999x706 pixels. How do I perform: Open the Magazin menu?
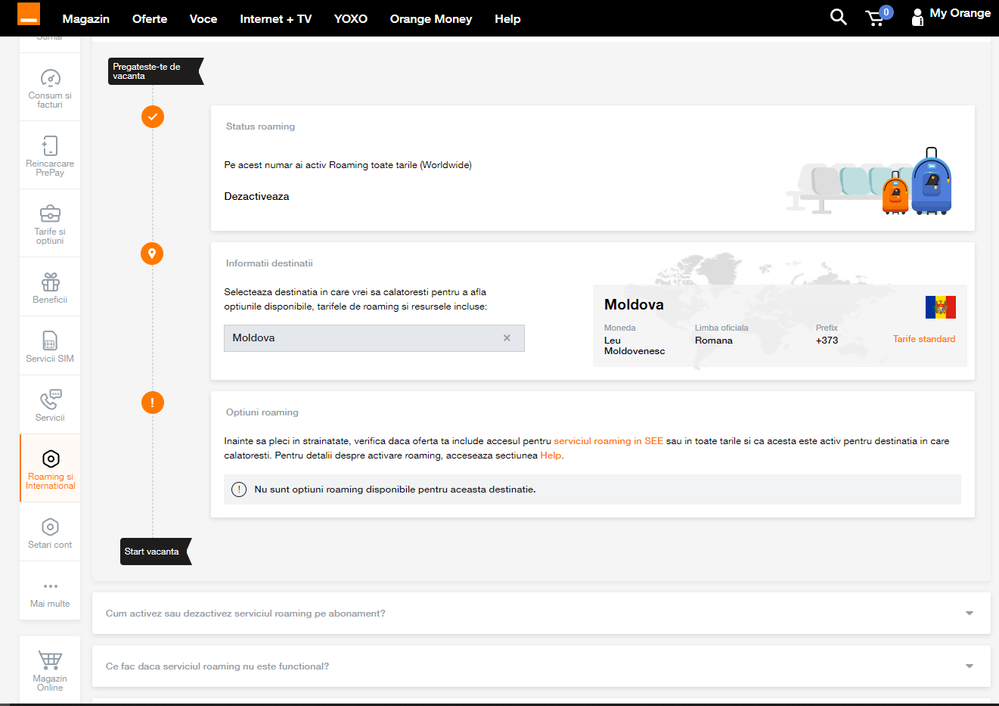[86, 19]
